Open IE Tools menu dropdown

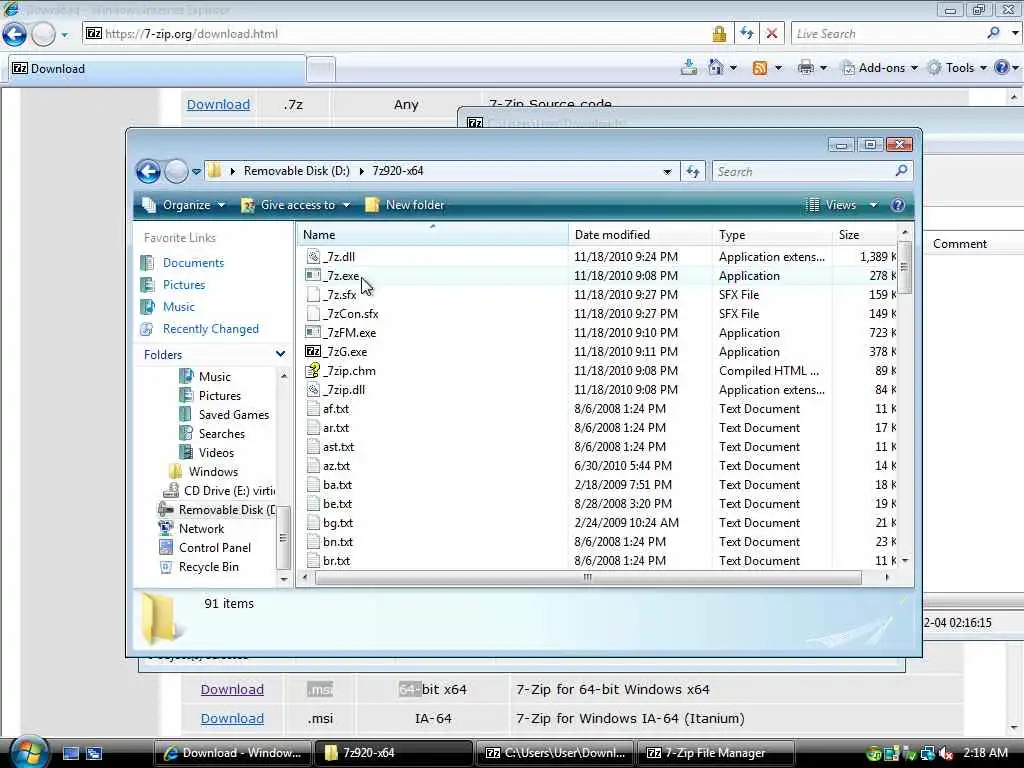(x=959, y=68)
